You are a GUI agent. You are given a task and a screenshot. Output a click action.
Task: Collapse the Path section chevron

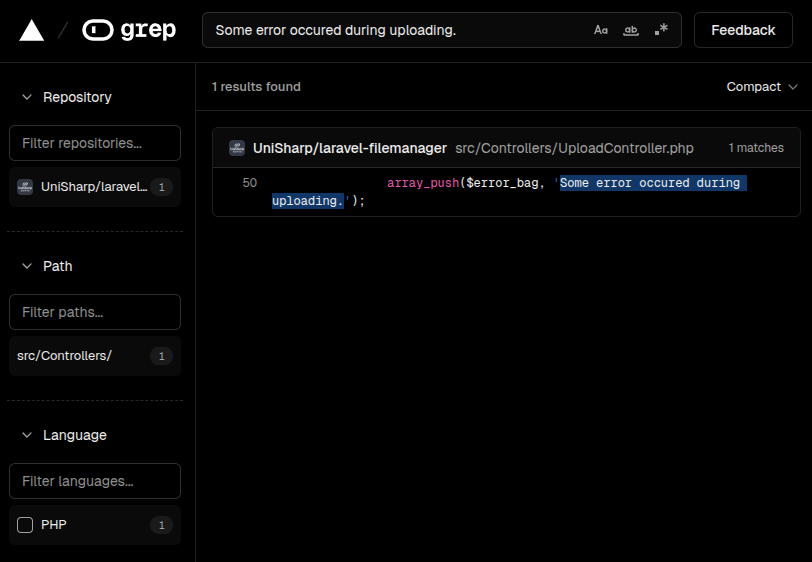26,266
